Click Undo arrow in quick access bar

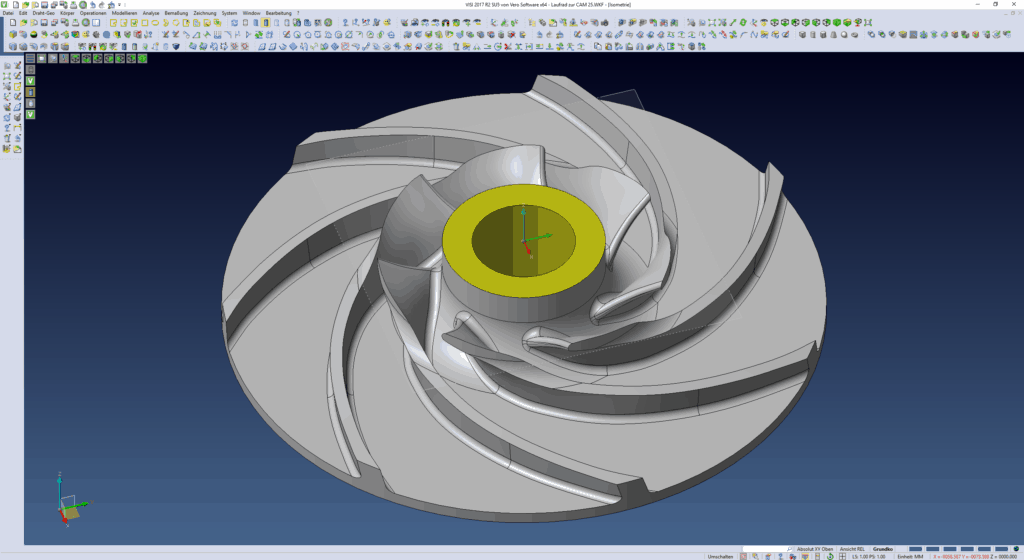pos(93,5)
